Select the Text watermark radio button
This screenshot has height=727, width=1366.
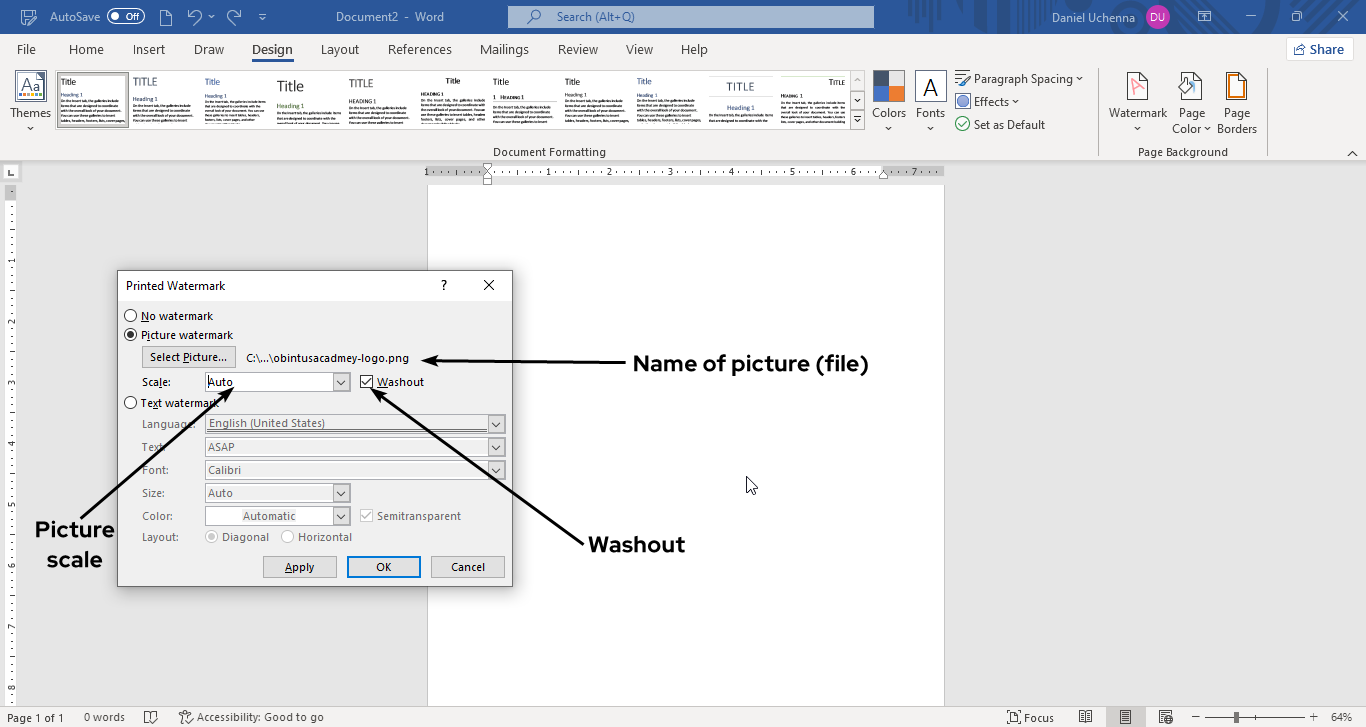[x=130, y=402]
